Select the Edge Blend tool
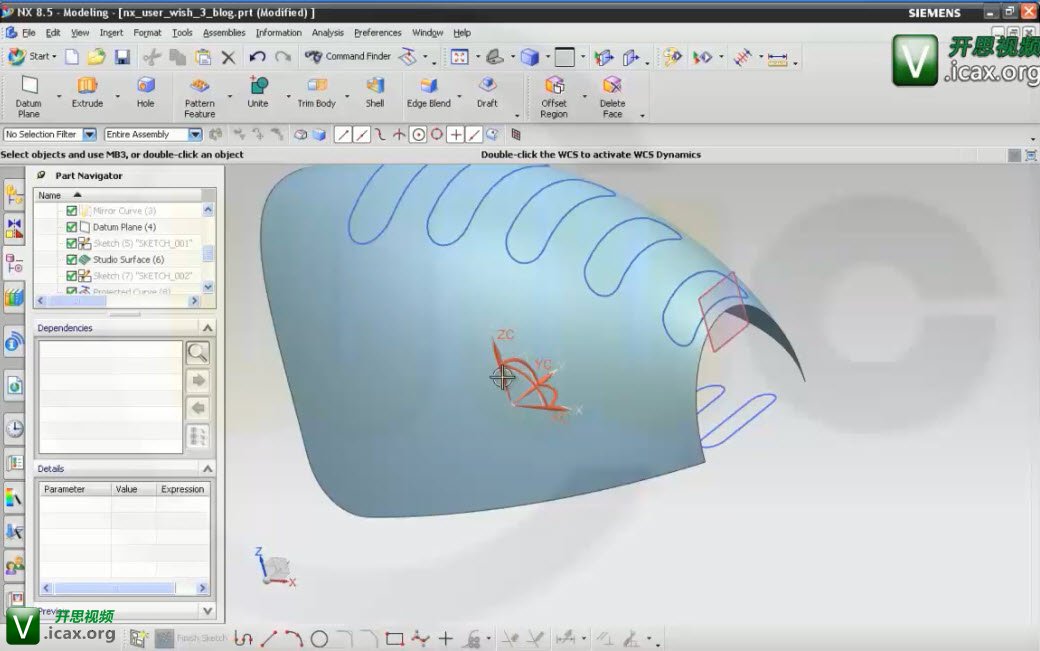Screen dimensions: 1040x651 click(429, 88)
